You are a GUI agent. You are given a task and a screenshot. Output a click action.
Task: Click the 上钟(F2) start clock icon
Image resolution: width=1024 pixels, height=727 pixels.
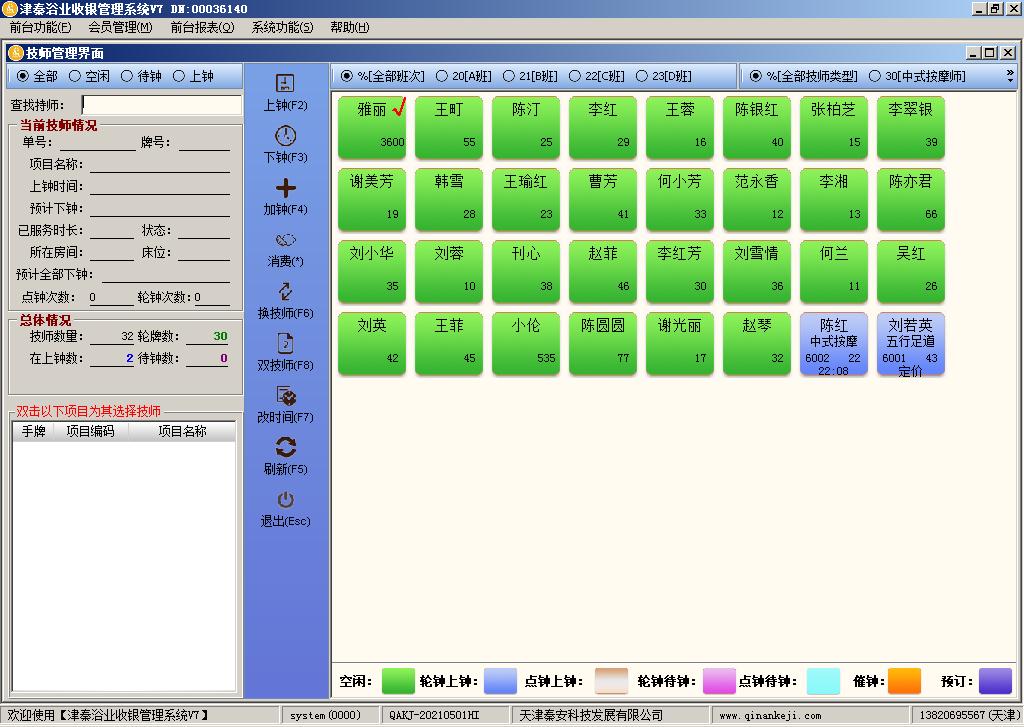pos(285,84)
